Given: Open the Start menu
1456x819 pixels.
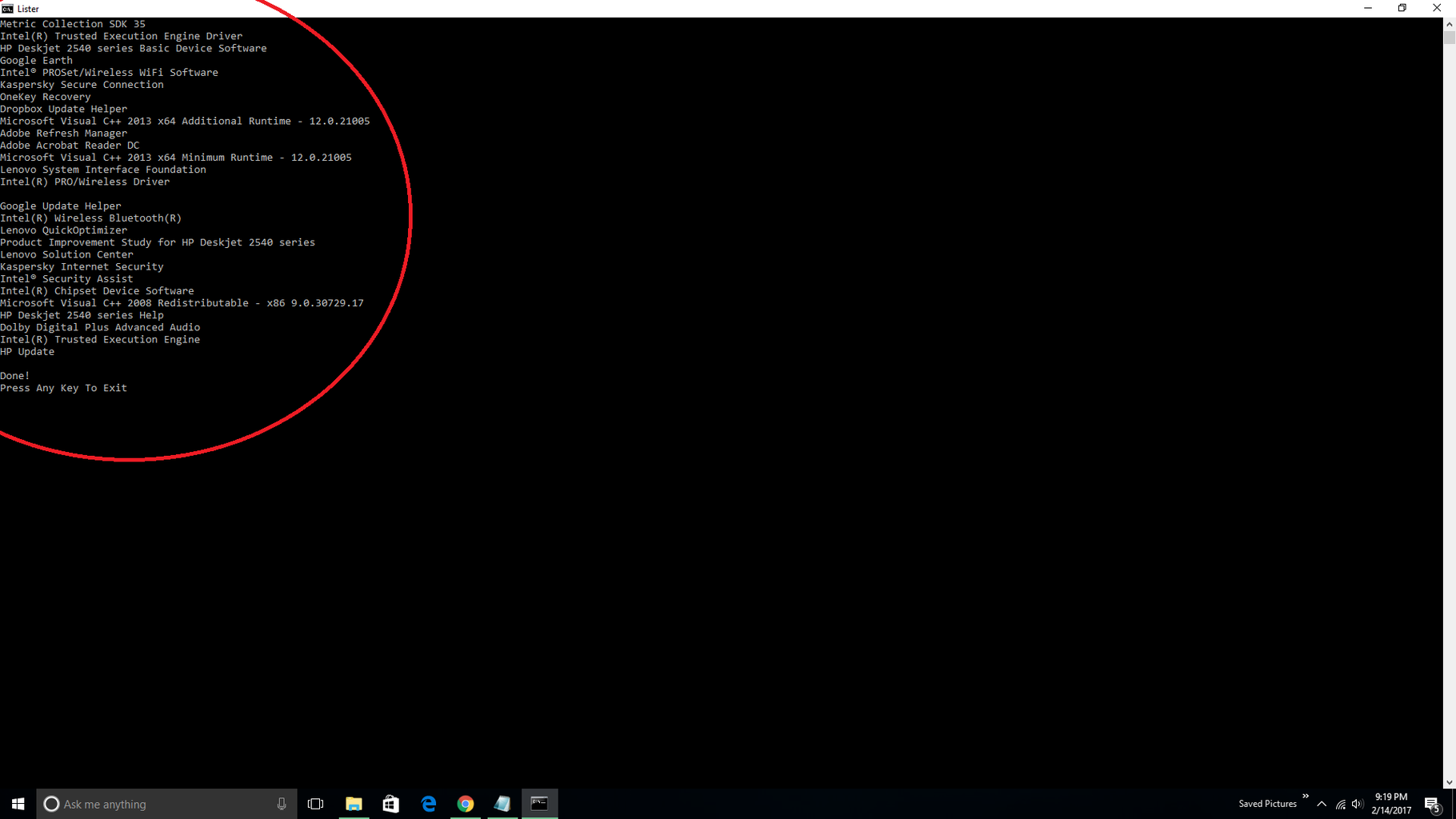Looking at the screenshot, I should (17, 803).
